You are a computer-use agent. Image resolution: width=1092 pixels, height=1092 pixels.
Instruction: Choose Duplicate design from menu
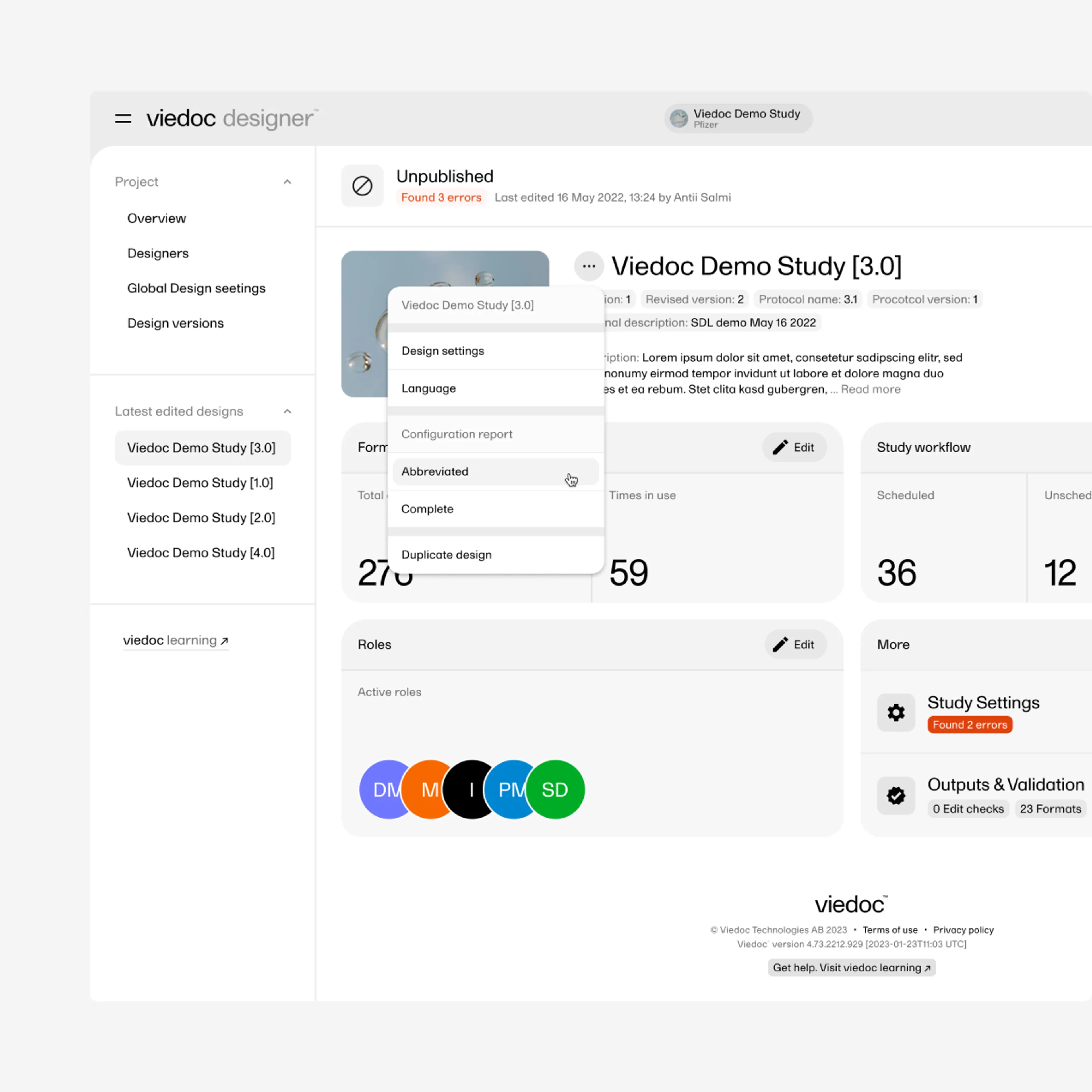(446, 555)
